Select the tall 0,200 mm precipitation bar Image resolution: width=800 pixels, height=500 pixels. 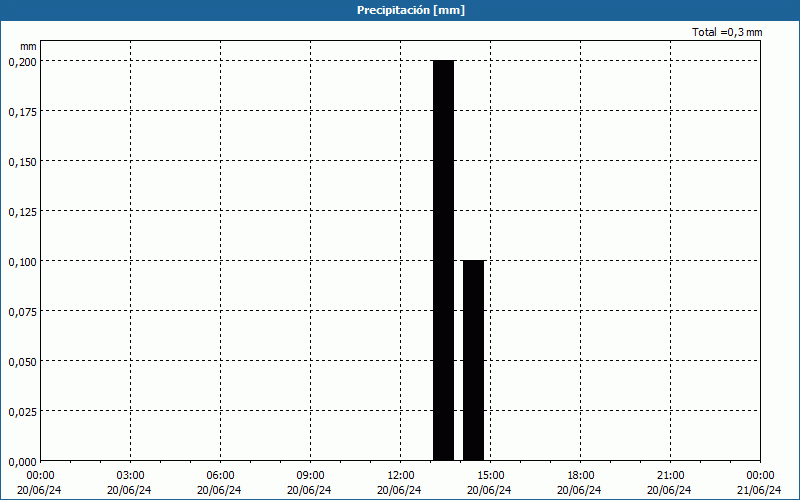click(443, 260)
